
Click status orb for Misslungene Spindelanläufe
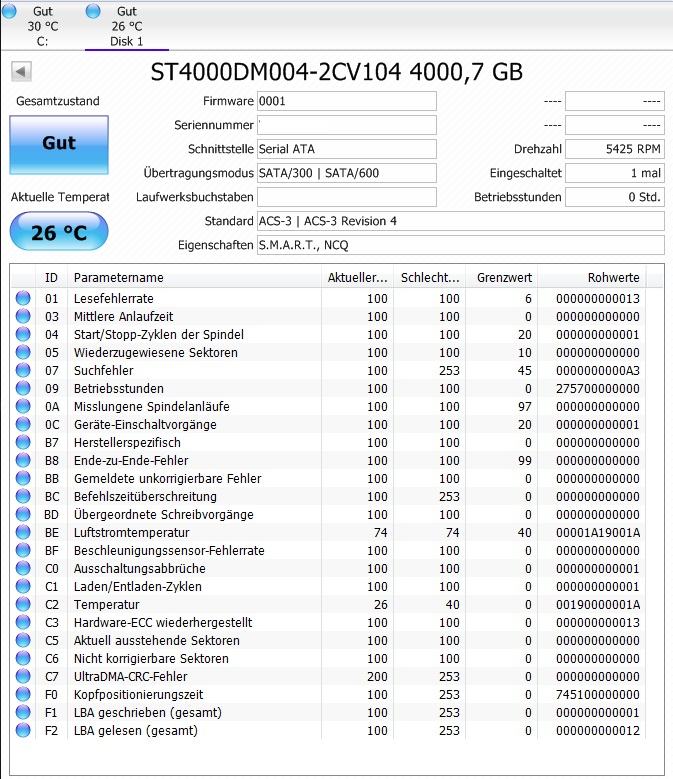pyautogui.click(x=23, y=406)
